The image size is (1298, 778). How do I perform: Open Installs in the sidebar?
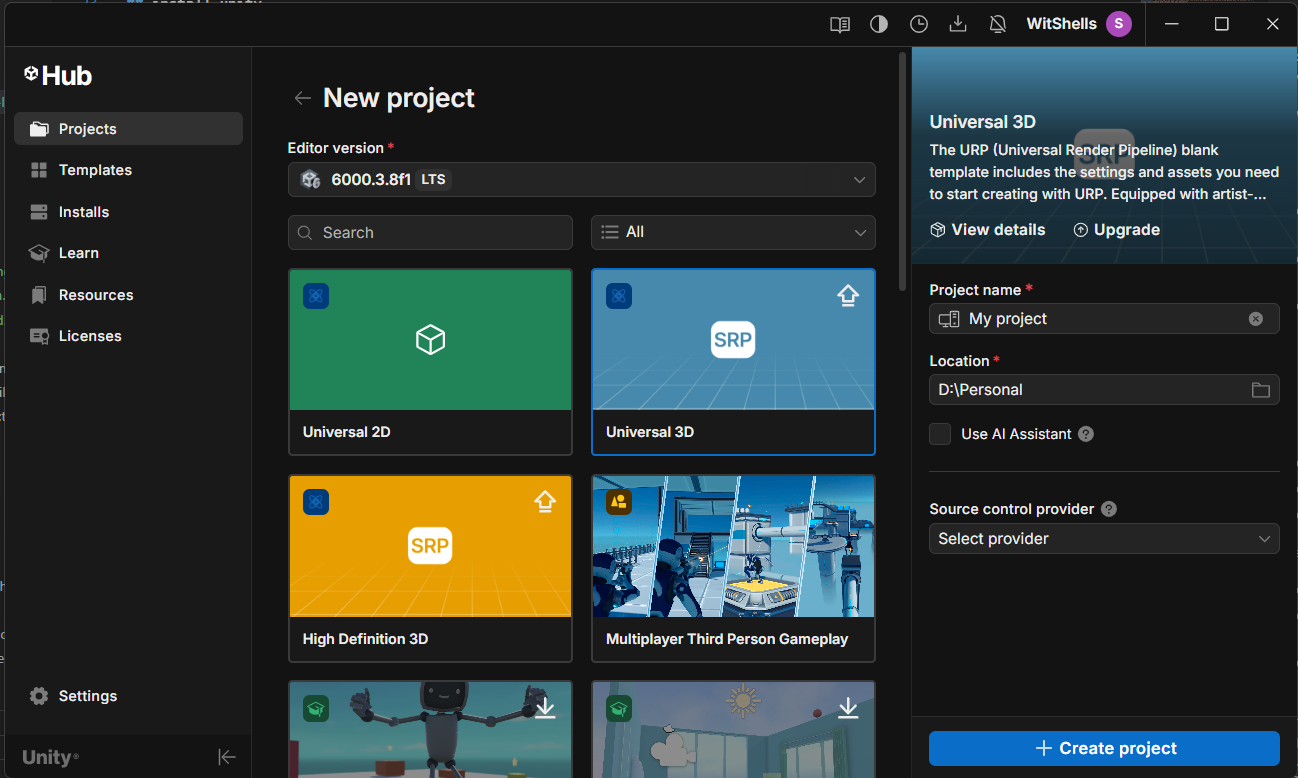pos(128,212)
